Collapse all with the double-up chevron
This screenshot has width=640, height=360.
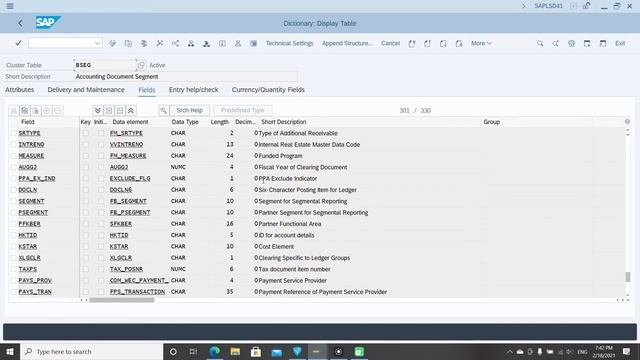131,110
